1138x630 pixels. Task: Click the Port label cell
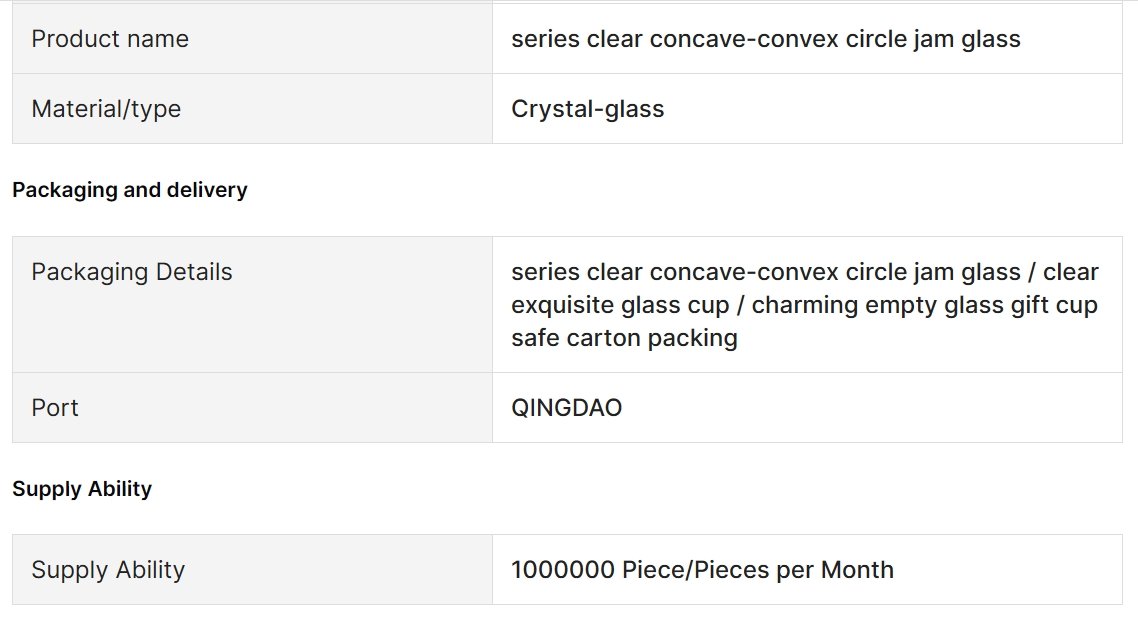coord(252,407)
